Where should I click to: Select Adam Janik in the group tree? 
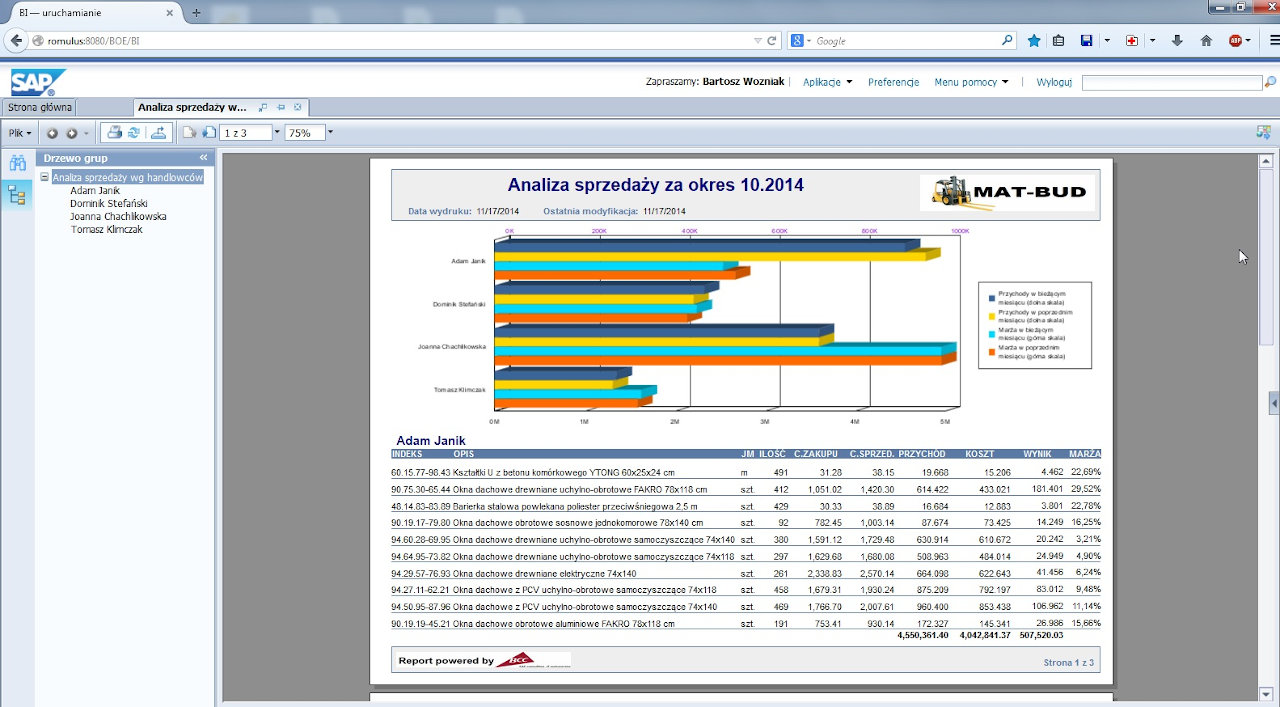click(94, 190)
